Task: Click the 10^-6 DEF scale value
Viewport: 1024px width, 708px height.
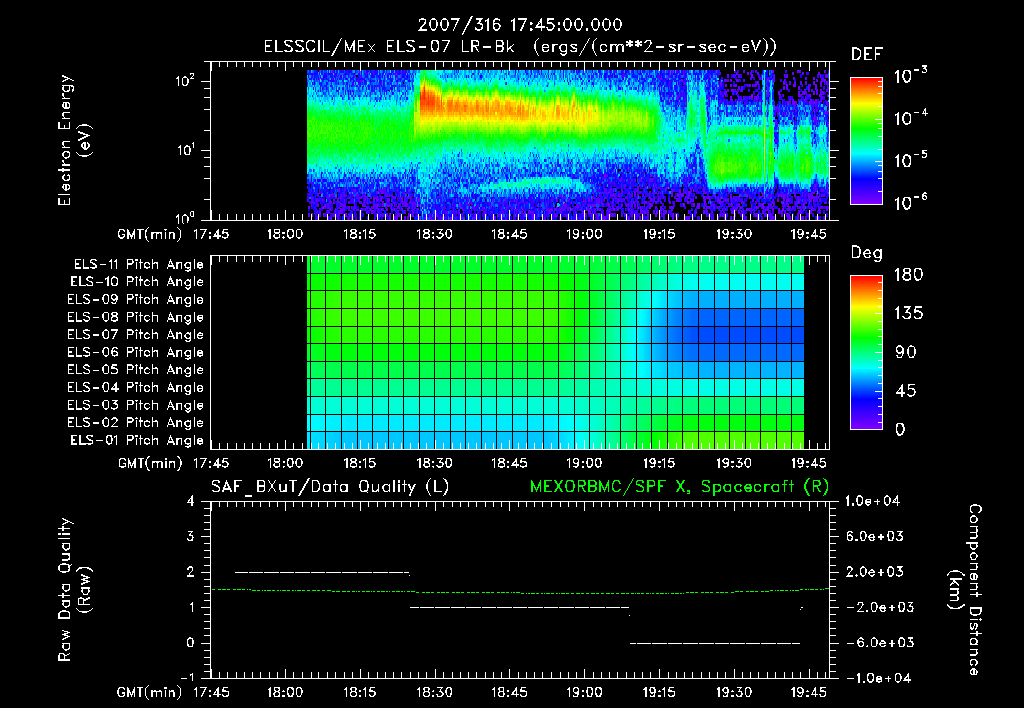Action: pyautogui.click(x=910, y=202)
